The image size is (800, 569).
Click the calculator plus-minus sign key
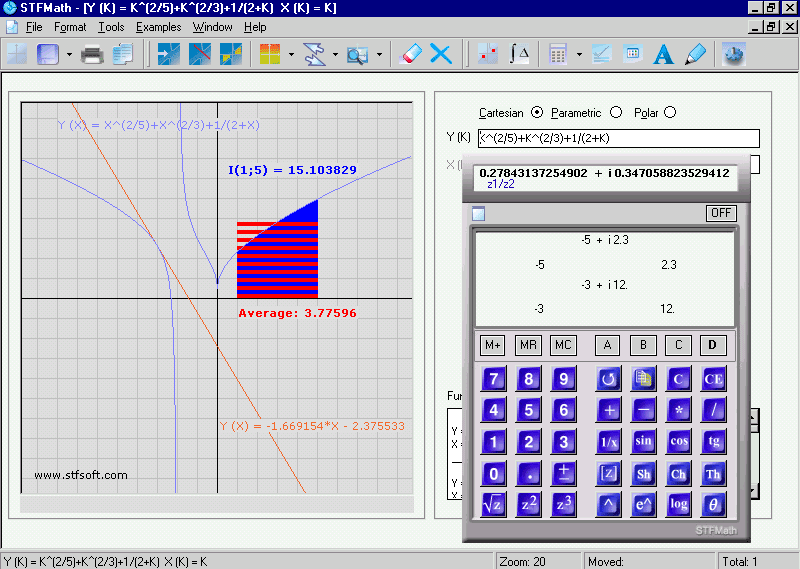click(x=563, y=474)
